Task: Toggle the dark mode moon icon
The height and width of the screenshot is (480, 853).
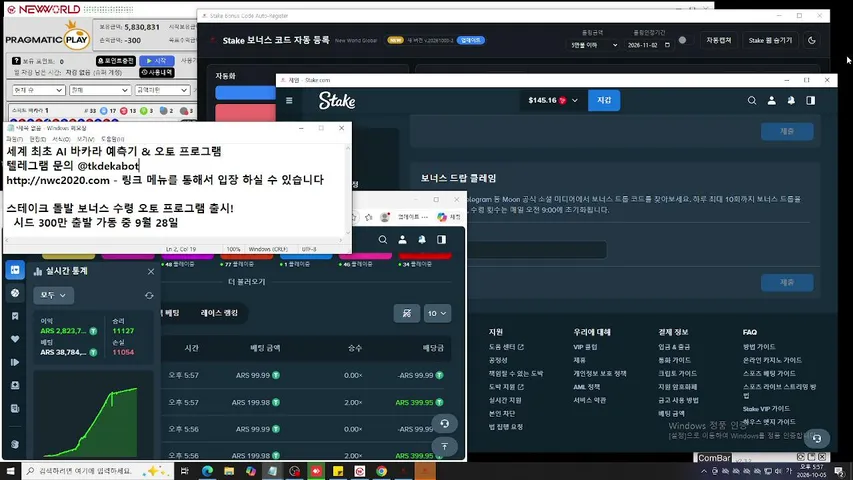Action: (x=812, y=40)
